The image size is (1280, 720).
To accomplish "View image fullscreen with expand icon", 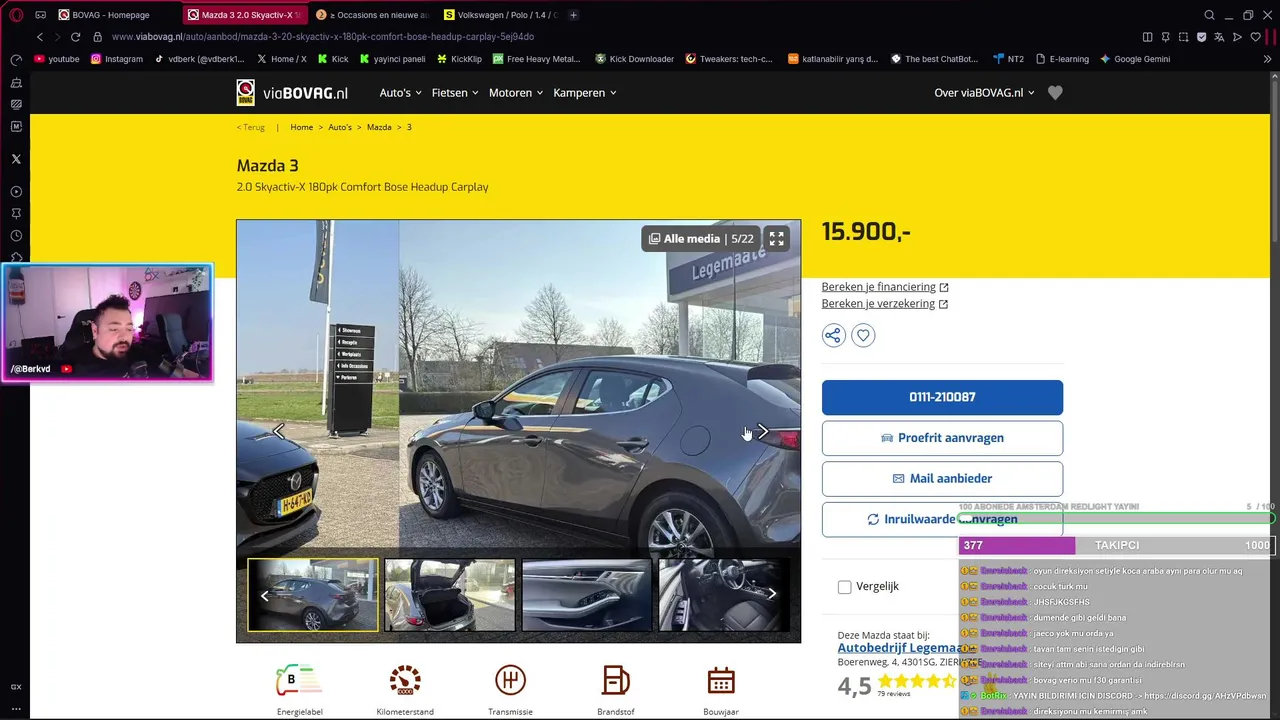I will (x=776, y=239).
